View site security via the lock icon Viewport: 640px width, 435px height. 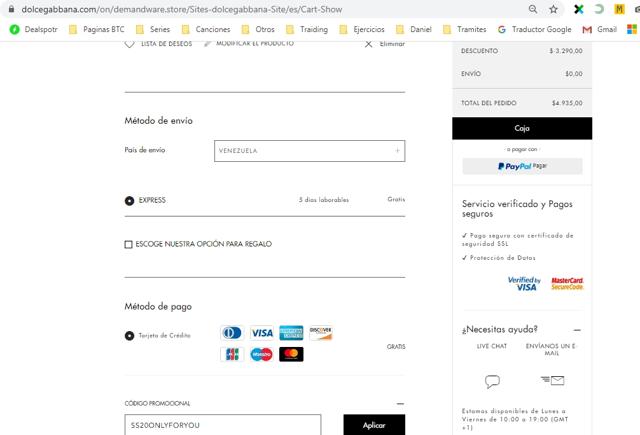click(x=11, y=9)
